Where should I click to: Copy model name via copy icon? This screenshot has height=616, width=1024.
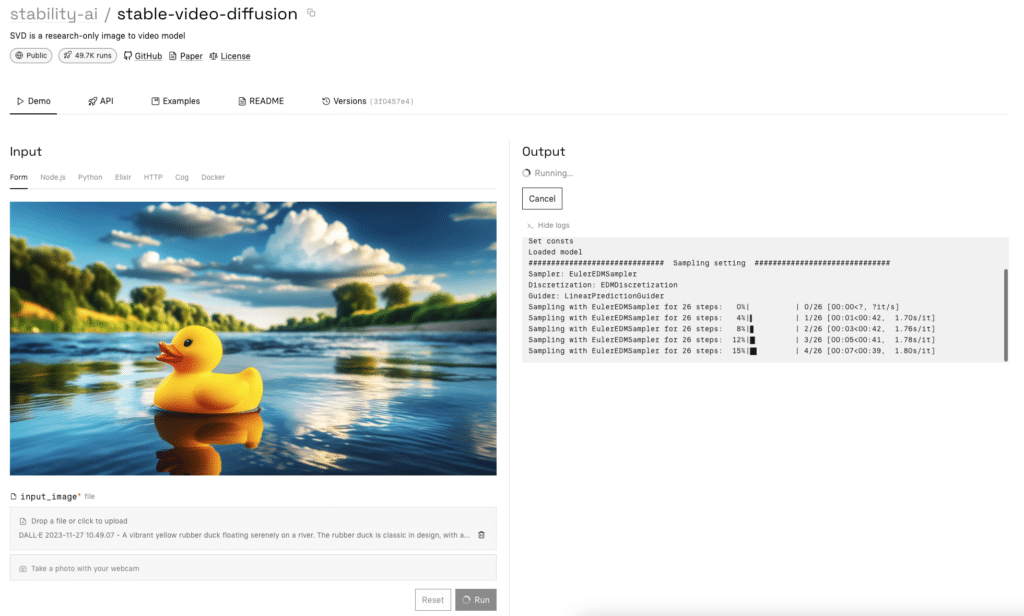tap(312, 13)
